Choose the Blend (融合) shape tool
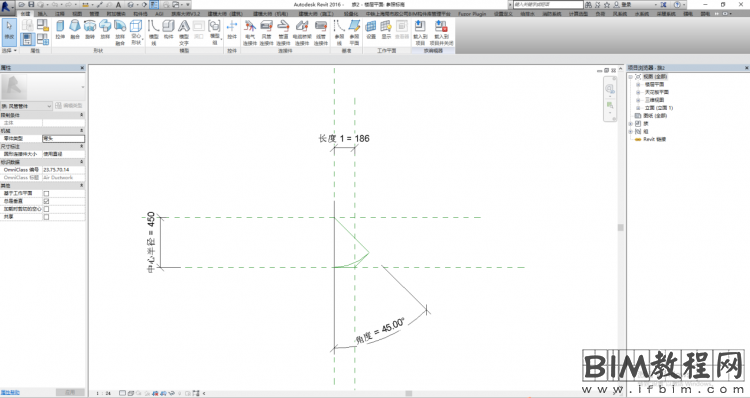This screenshot has width=750, height=398. point(75,30)
